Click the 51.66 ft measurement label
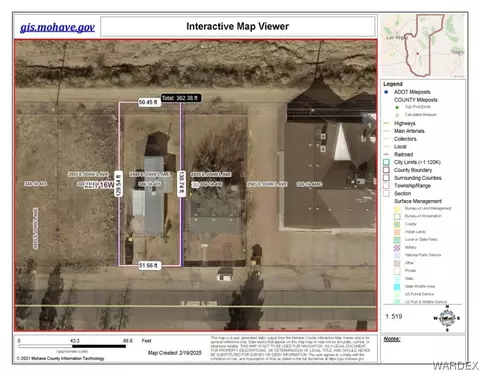Viewport: 480px width, 376px height. tap(149, 265)
